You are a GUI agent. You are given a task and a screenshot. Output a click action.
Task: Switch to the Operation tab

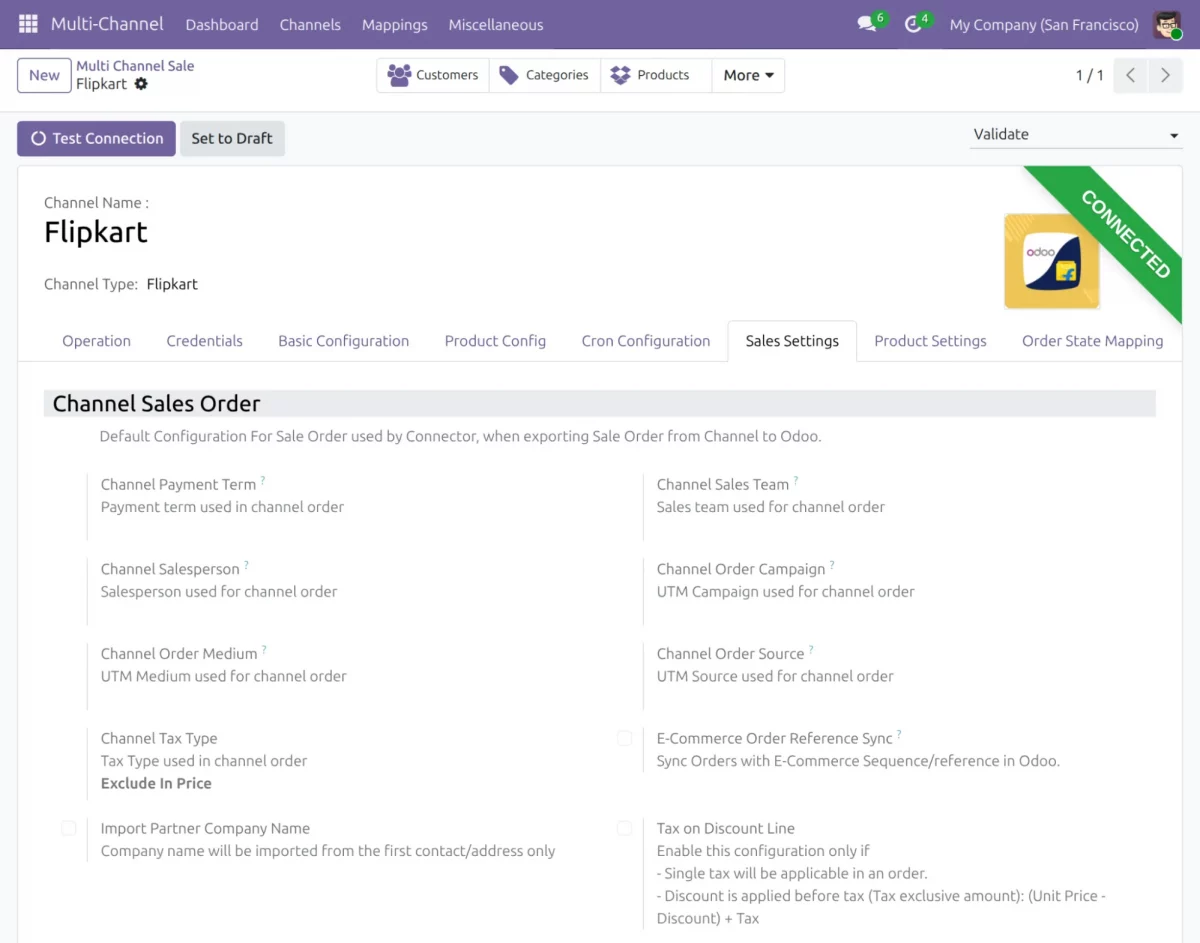point(96,341)
